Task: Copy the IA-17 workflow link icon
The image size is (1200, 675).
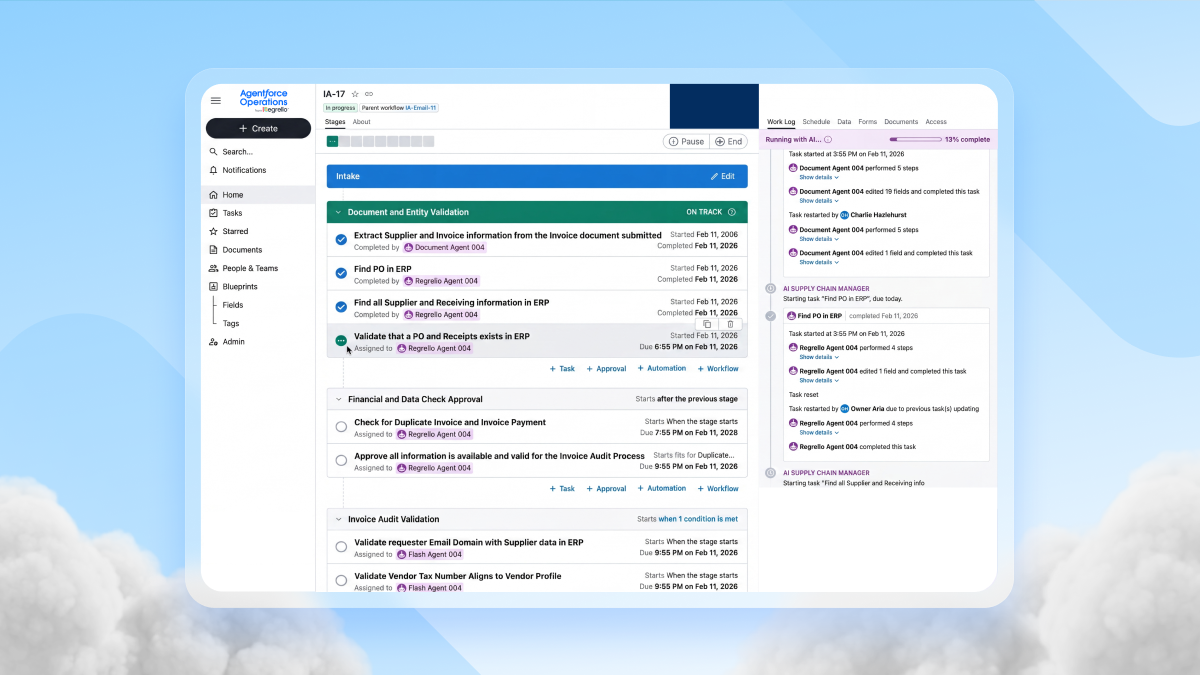Action: [369, 94]
